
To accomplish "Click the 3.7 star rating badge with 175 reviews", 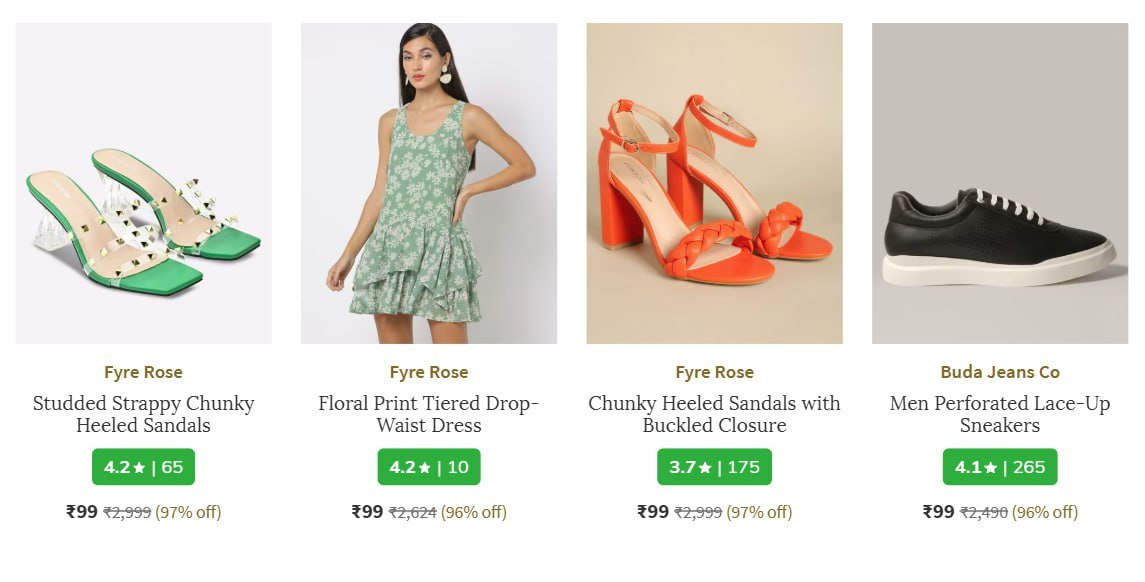I will (714, 467).
